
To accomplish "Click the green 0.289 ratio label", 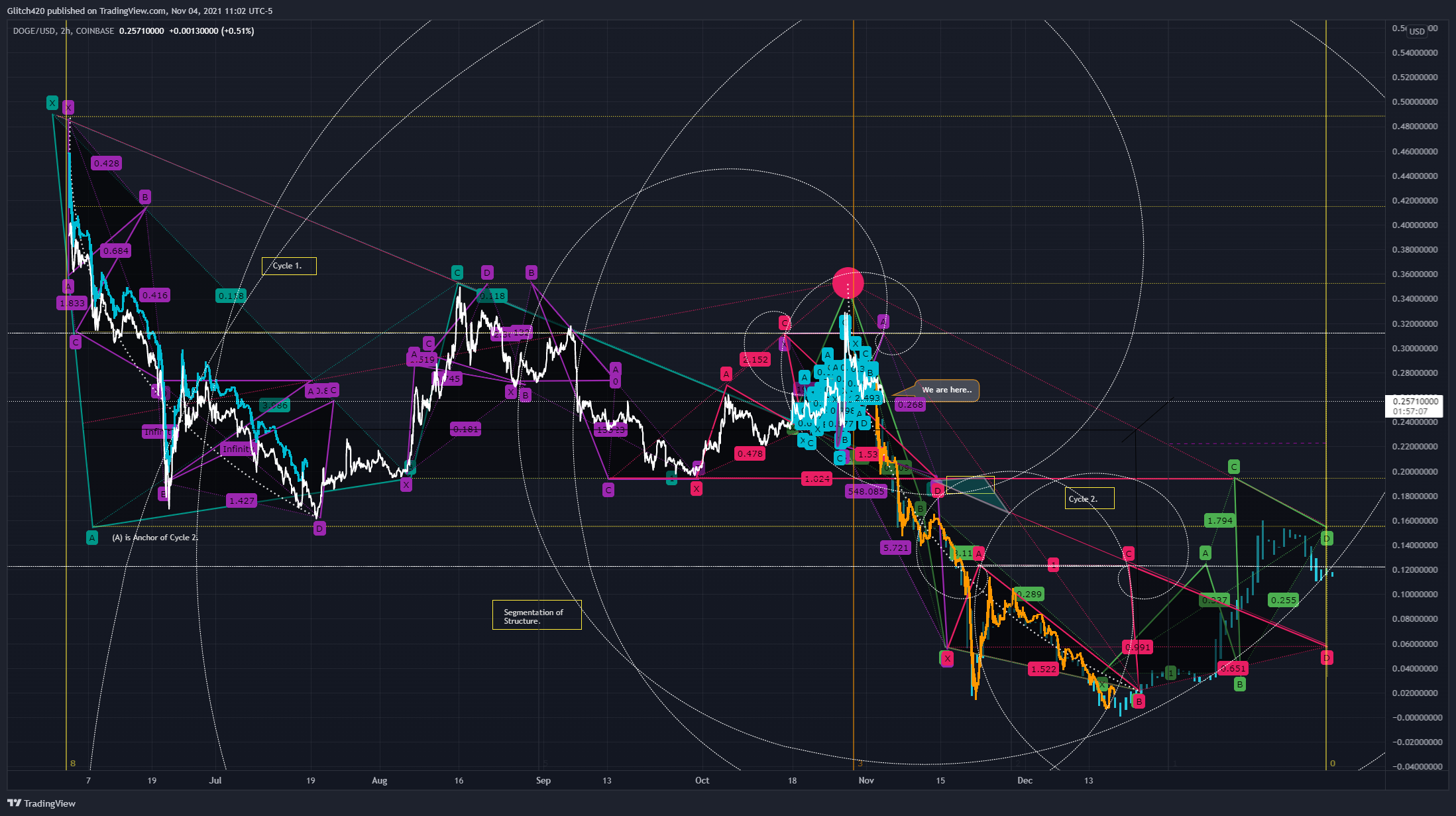I will [1029, 594].
